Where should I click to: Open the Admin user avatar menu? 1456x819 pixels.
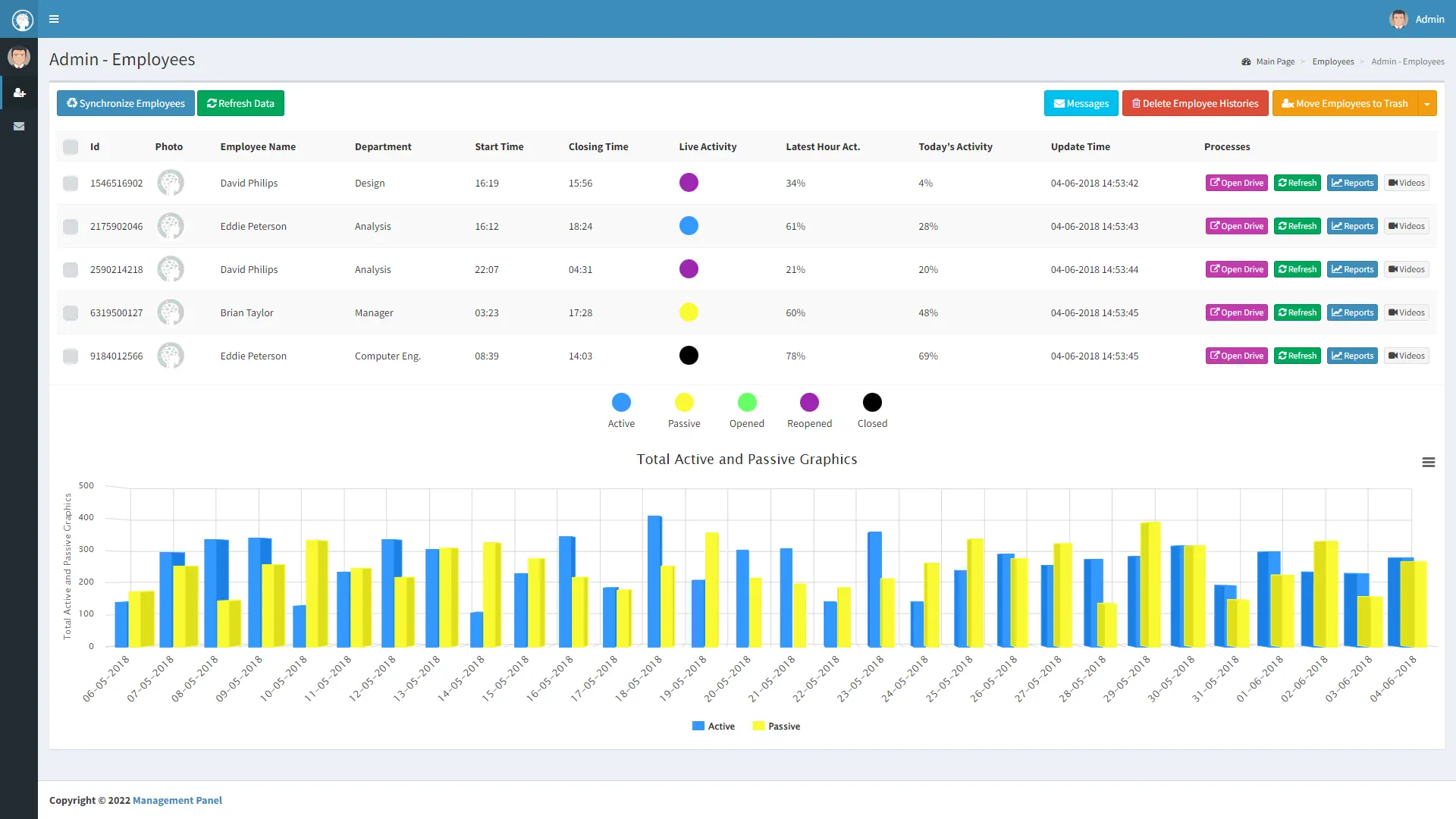pos(1417,19)
